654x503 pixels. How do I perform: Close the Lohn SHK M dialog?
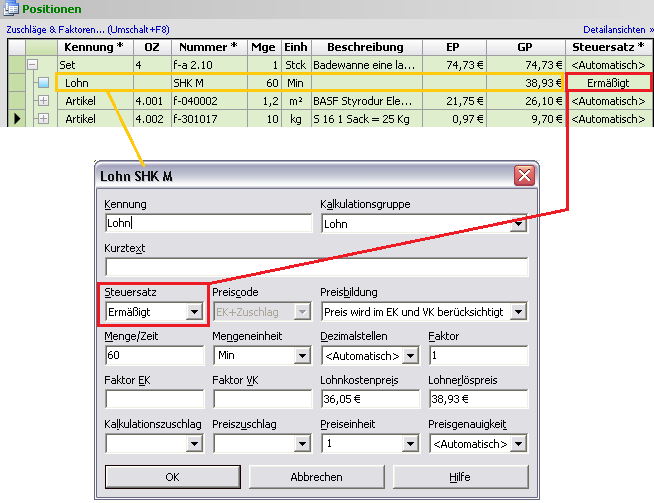click(x=524, y=175)
